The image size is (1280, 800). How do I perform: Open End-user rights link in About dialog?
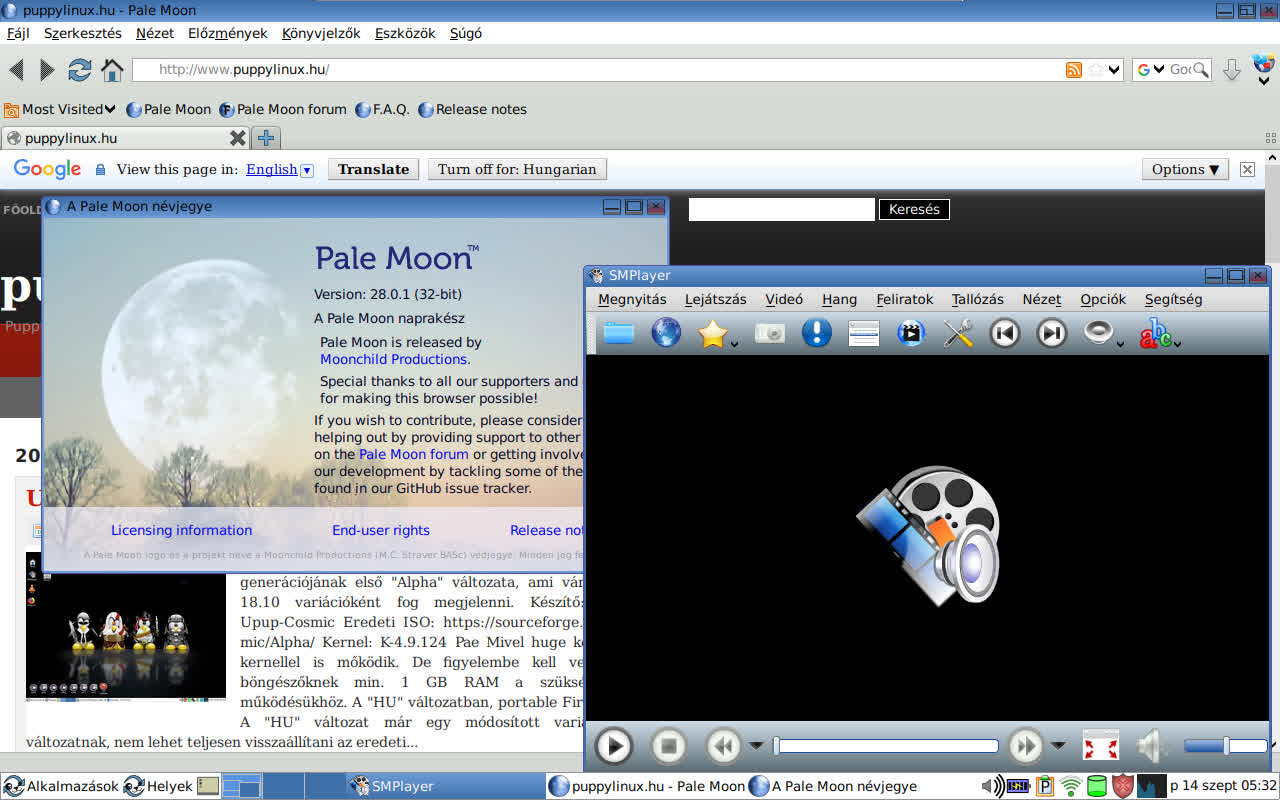coord(381,530)
